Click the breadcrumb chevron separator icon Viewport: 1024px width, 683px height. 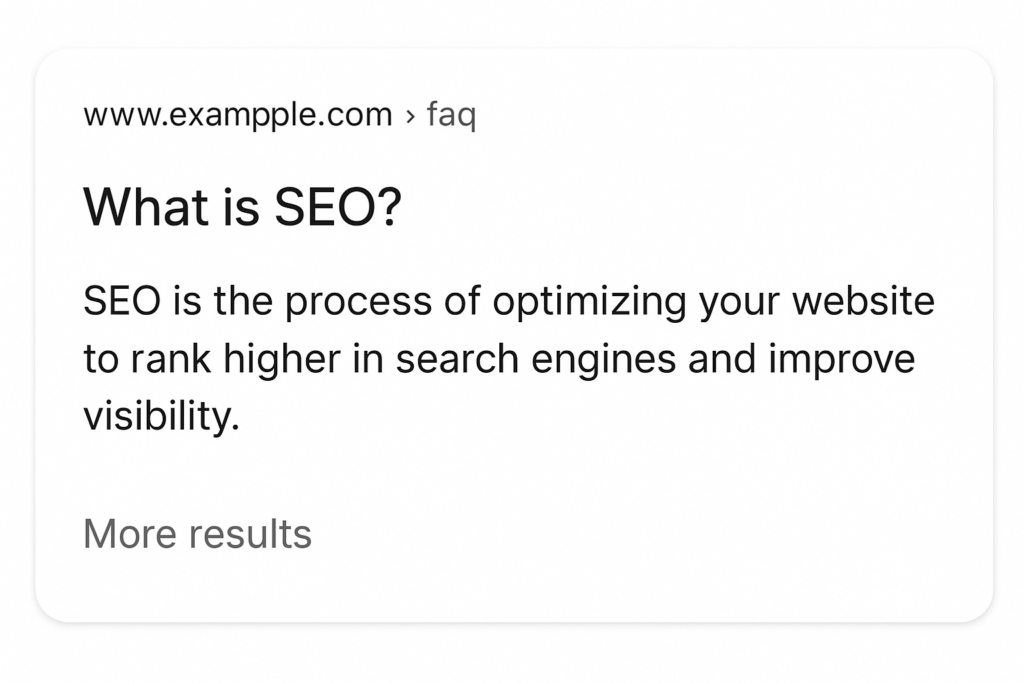tap(409, 116)
